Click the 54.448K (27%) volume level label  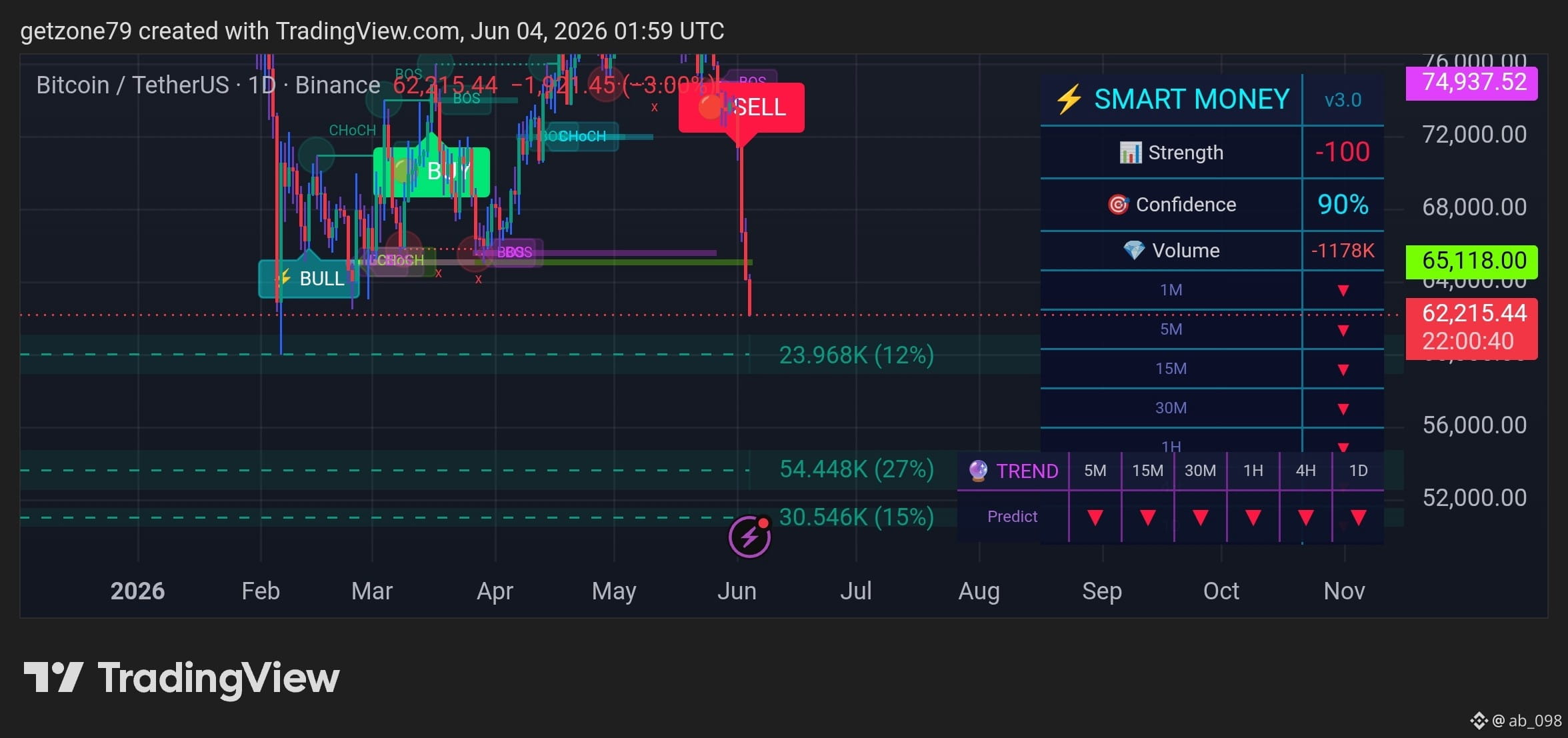pos(857,469)
